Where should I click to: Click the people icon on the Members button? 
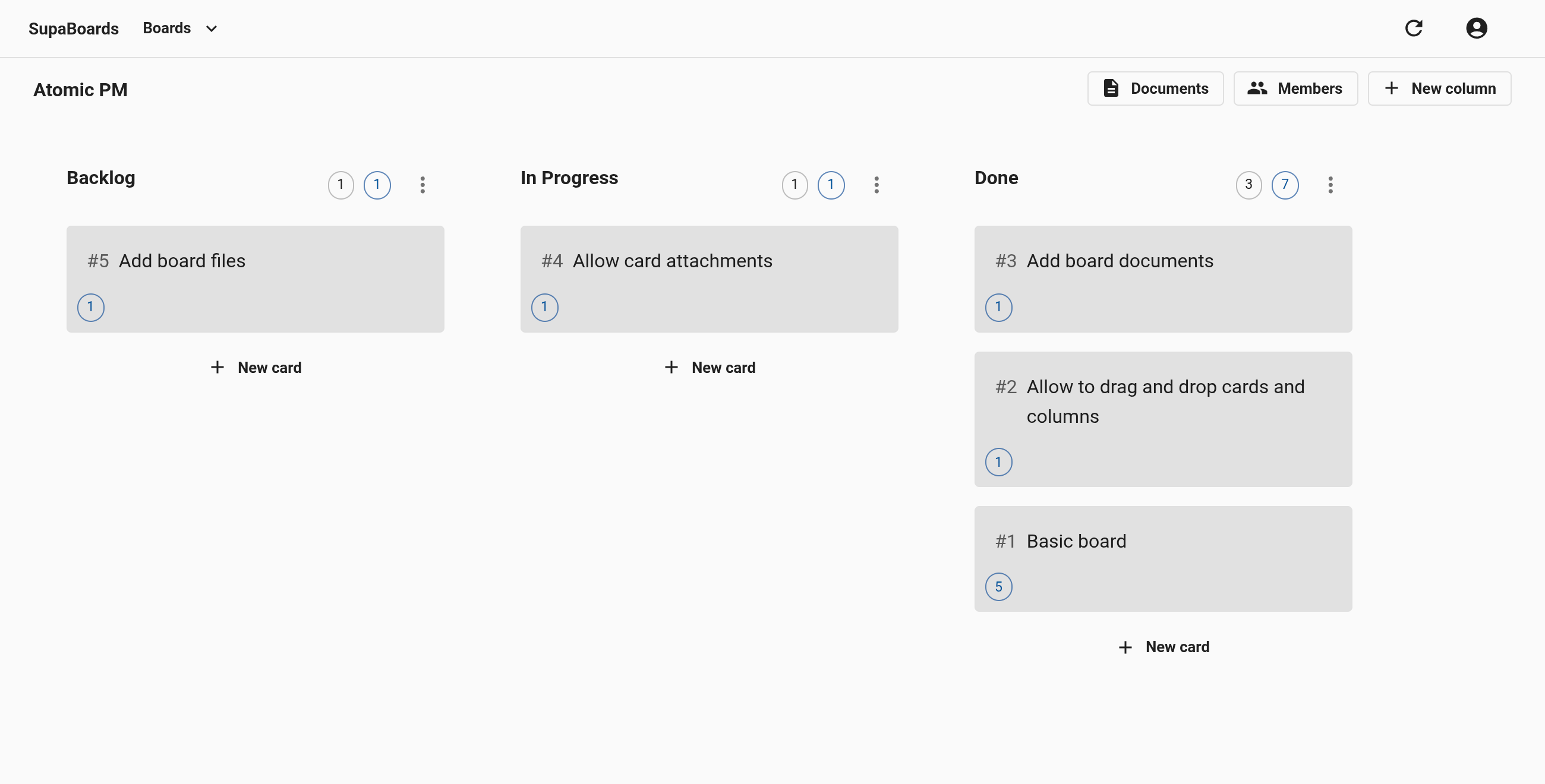(1259, 88)
